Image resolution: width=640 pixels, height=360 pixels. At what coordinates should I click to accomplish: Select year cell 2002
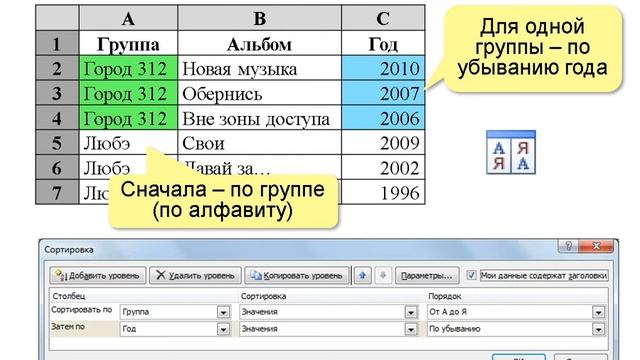click(383, 167)
